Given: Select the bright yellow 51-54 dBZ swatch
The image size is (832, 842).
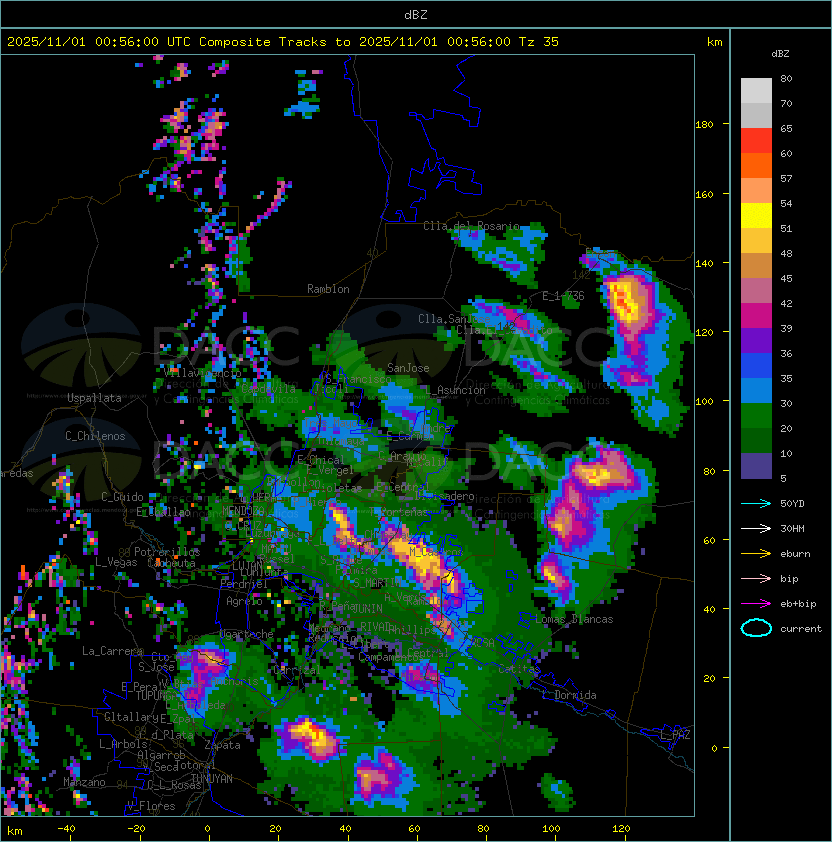Looking at the screenshot, I should pyautogui.click(x=756, y=215).
